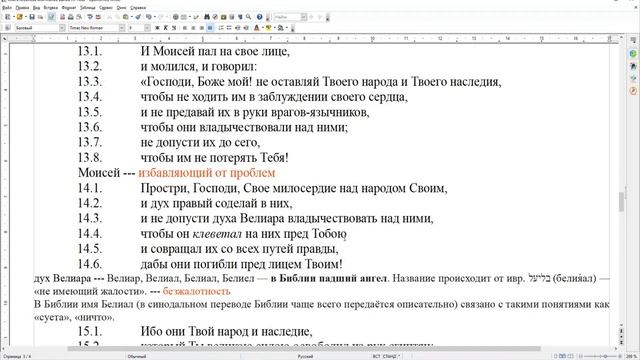Expand the font size dropdown

[147, 28]
